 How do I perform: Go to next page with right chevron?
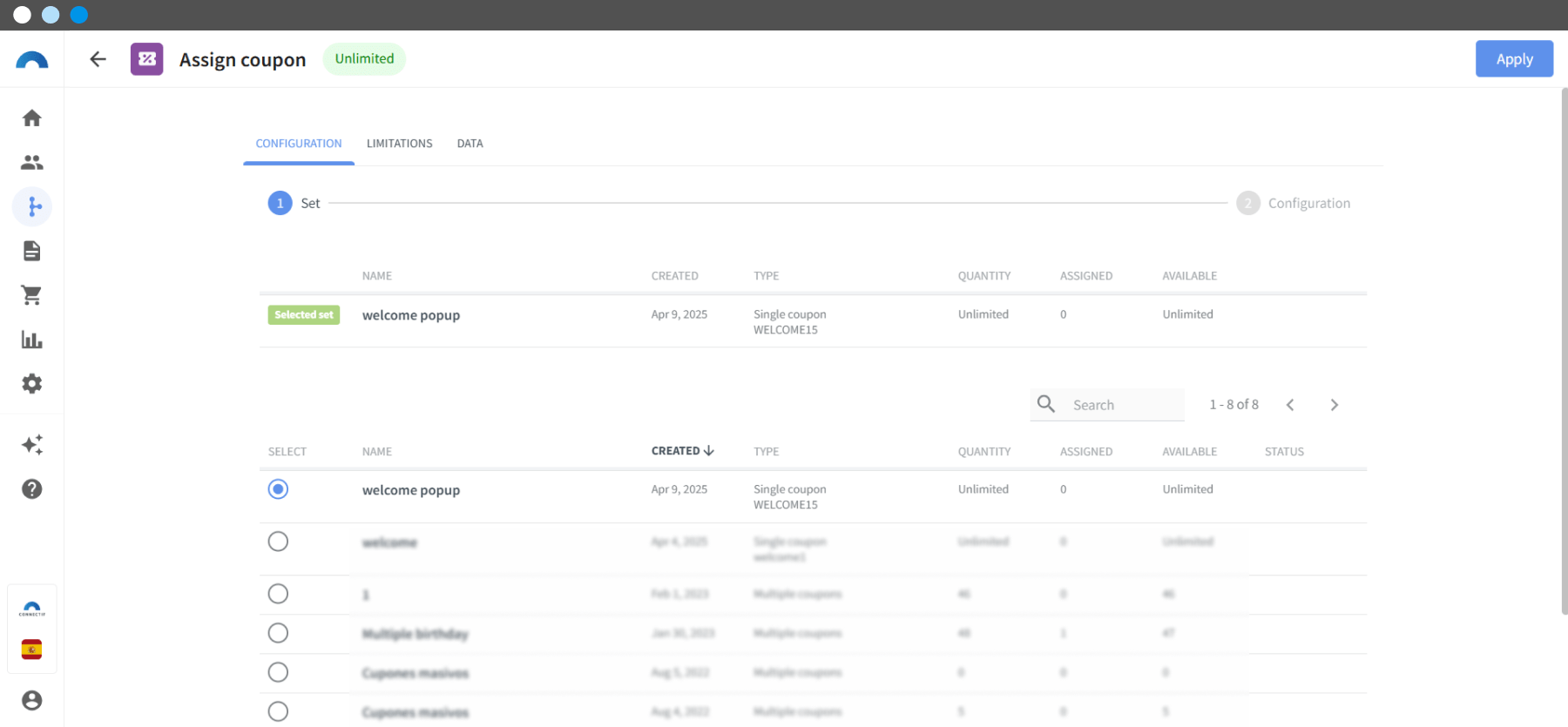(x=1335, y=405)
